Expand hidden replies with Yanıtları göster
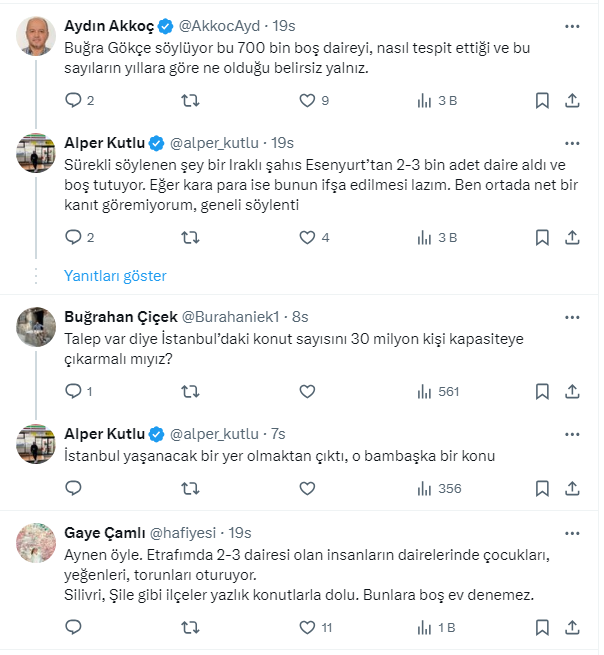The image size is (604, 655). click(115, 275)
